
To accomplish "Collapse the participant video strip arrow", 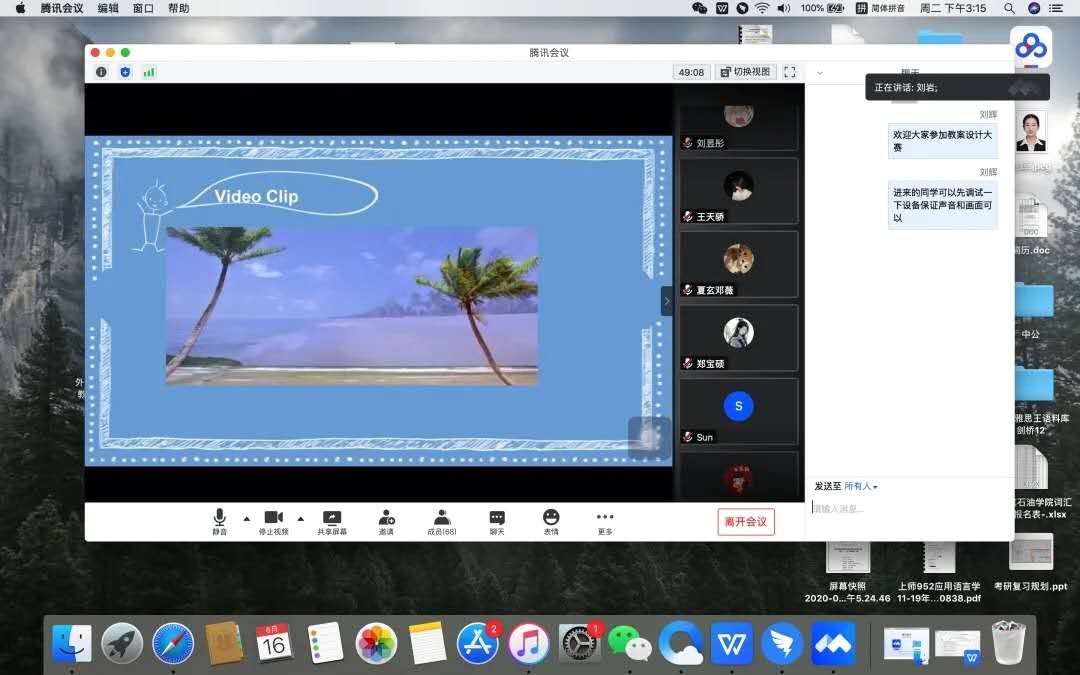I will click(x=667, y=301).
